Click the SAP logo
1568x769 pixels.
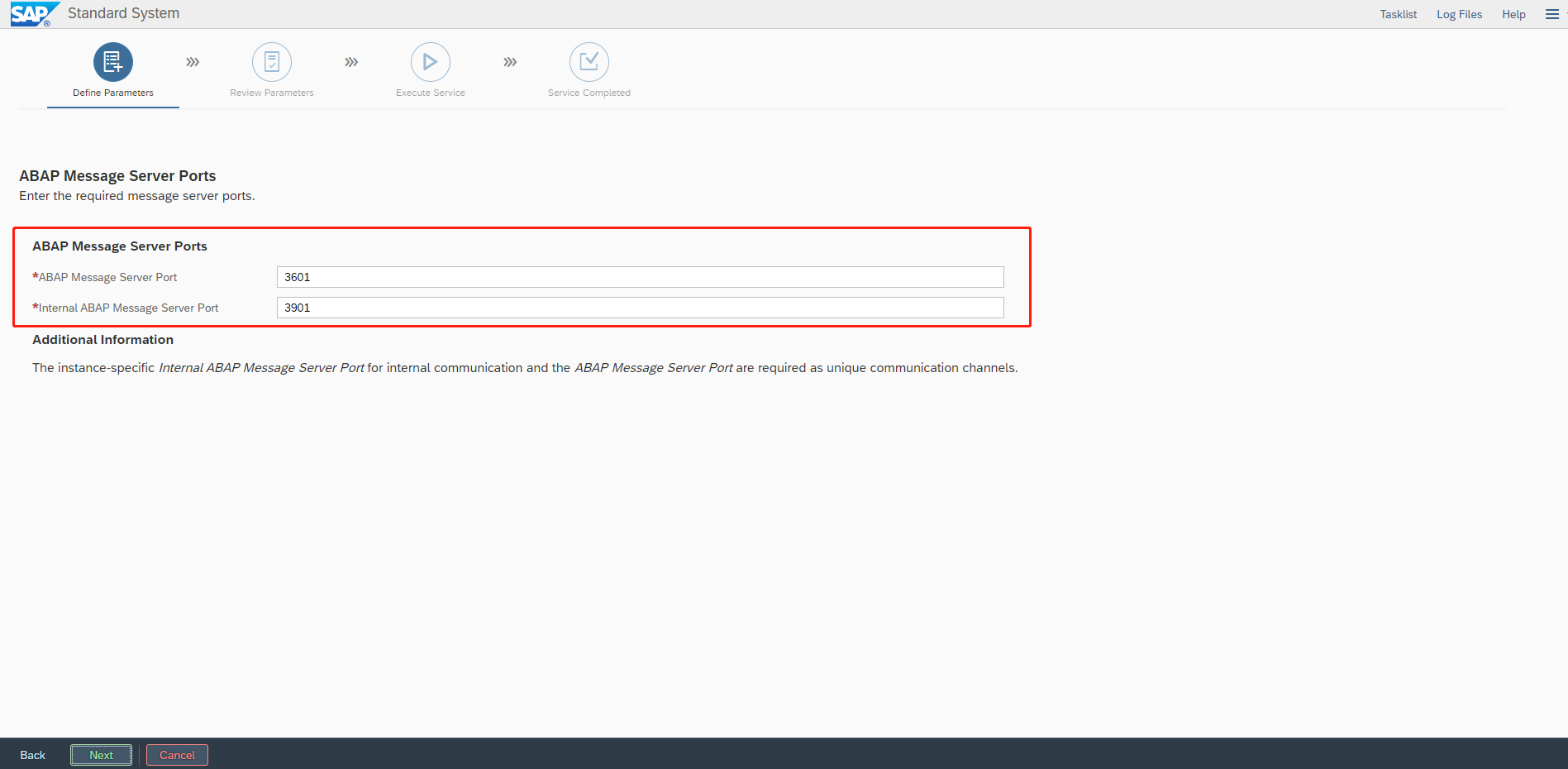tap(33, 14)
